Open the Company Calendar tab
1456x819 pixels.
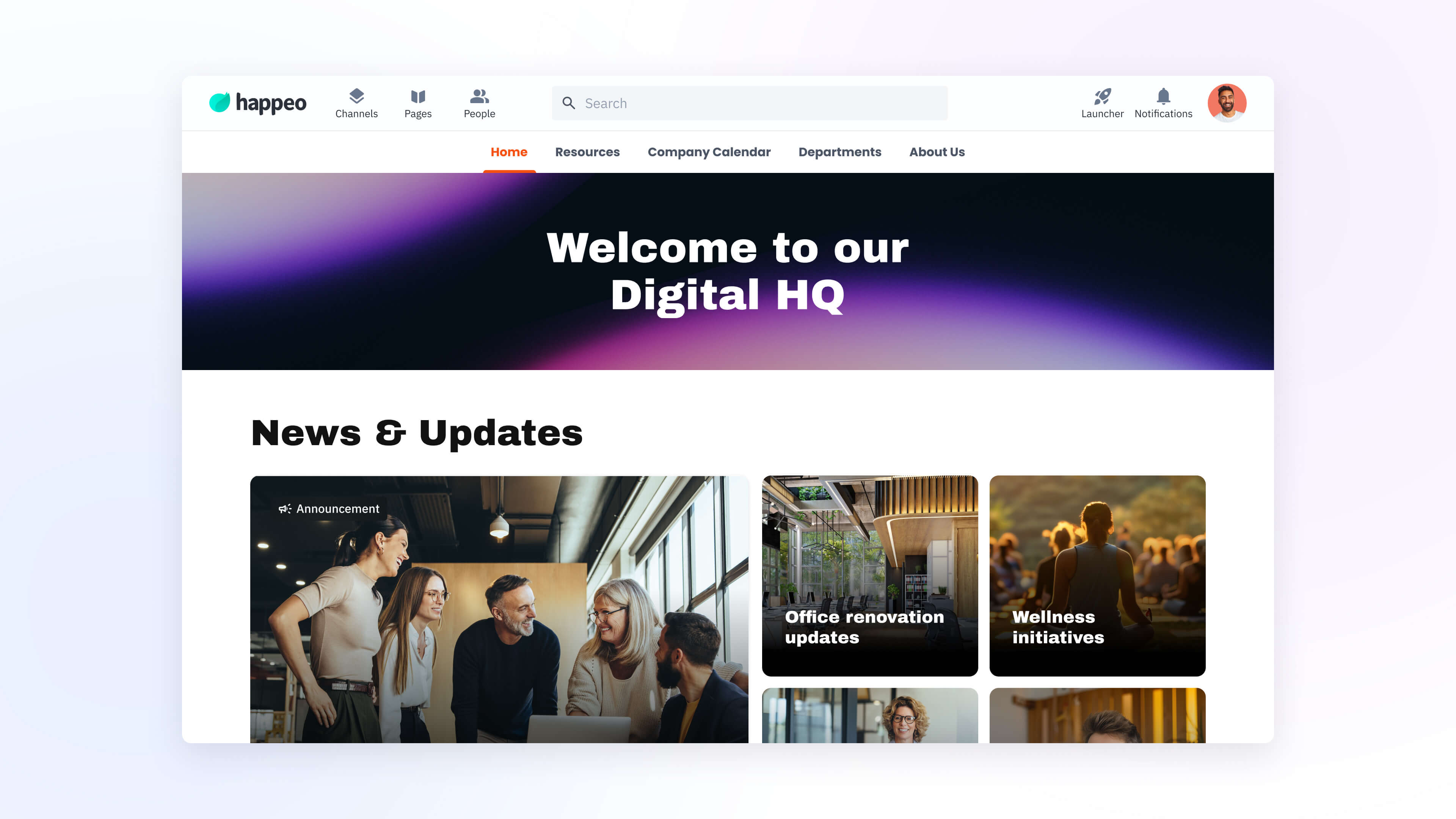pos(709,152)
